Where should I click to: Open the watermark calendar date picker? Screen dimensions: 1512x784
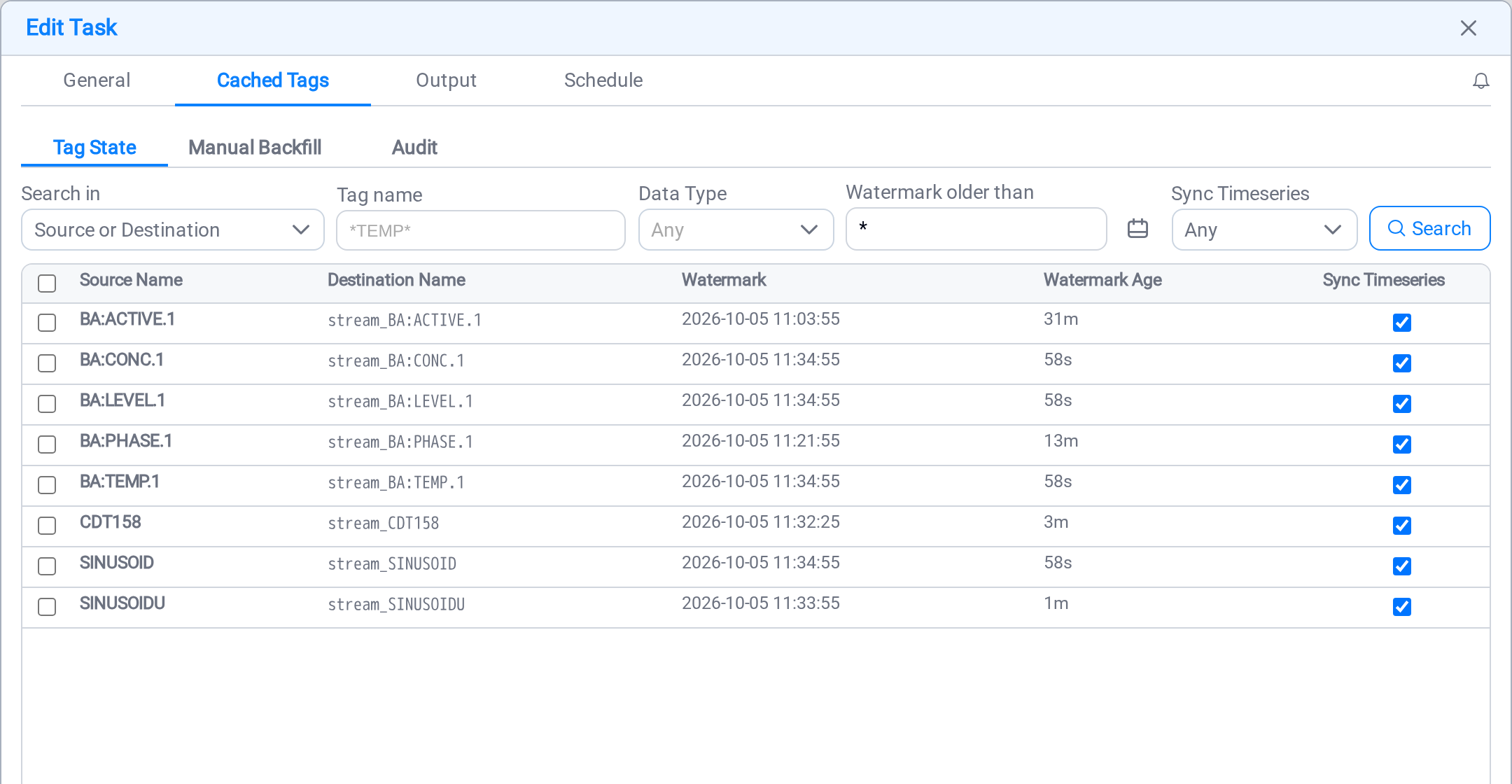[1137, 229]
